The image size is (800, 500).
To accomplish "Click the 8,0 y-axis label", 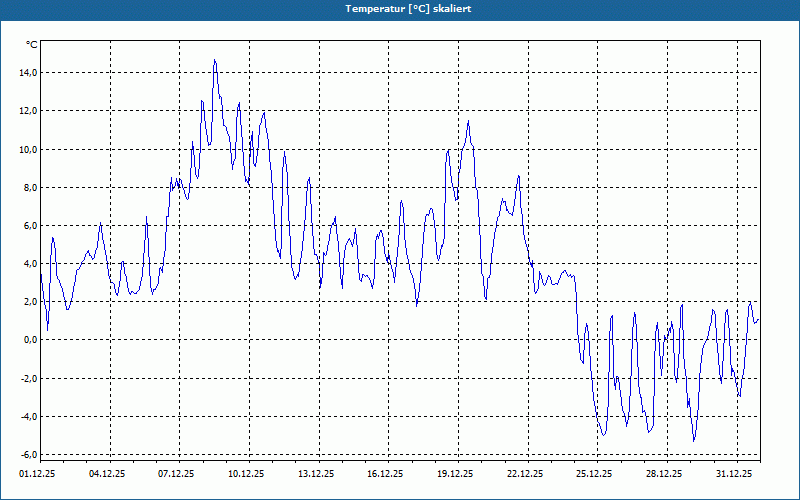I will click(x=31, y=188).
